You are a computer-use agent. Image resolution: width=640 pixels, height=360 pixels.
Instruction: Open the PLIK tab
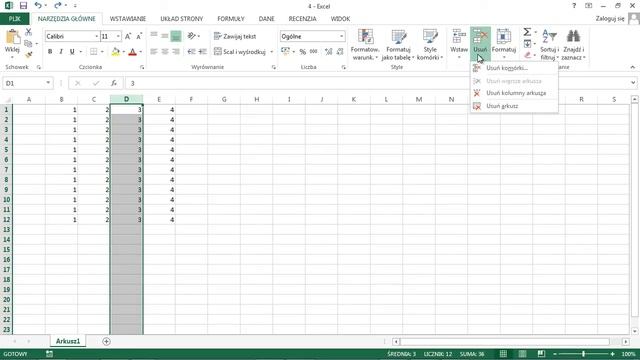[x=14, y=19]
